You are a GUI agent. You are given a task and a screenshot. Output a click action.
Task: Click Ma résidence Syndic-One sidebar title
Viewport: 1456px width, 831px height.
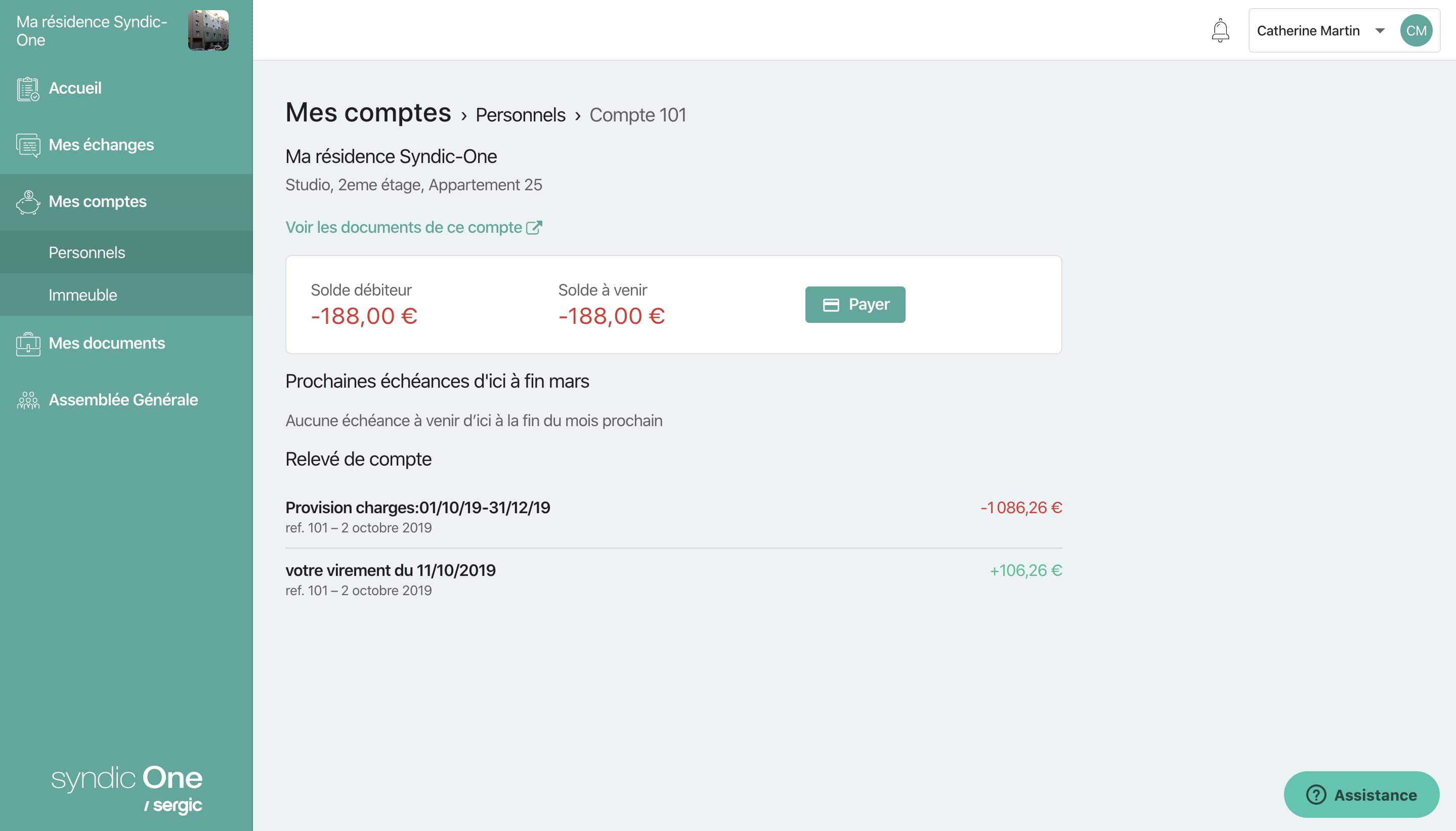[x=92, y=31]
